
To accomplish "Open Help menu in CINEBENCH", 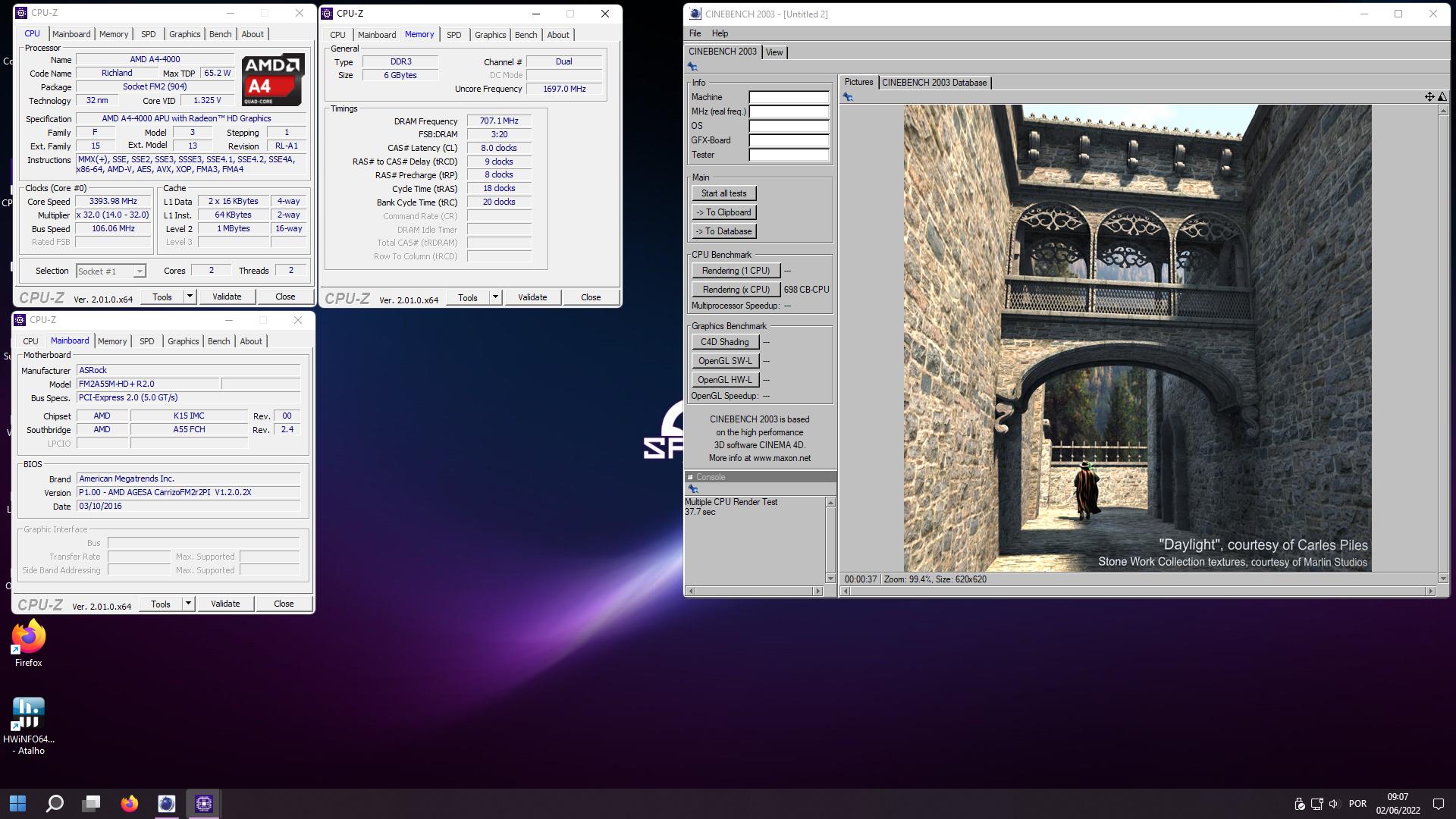I will point(720,33).
